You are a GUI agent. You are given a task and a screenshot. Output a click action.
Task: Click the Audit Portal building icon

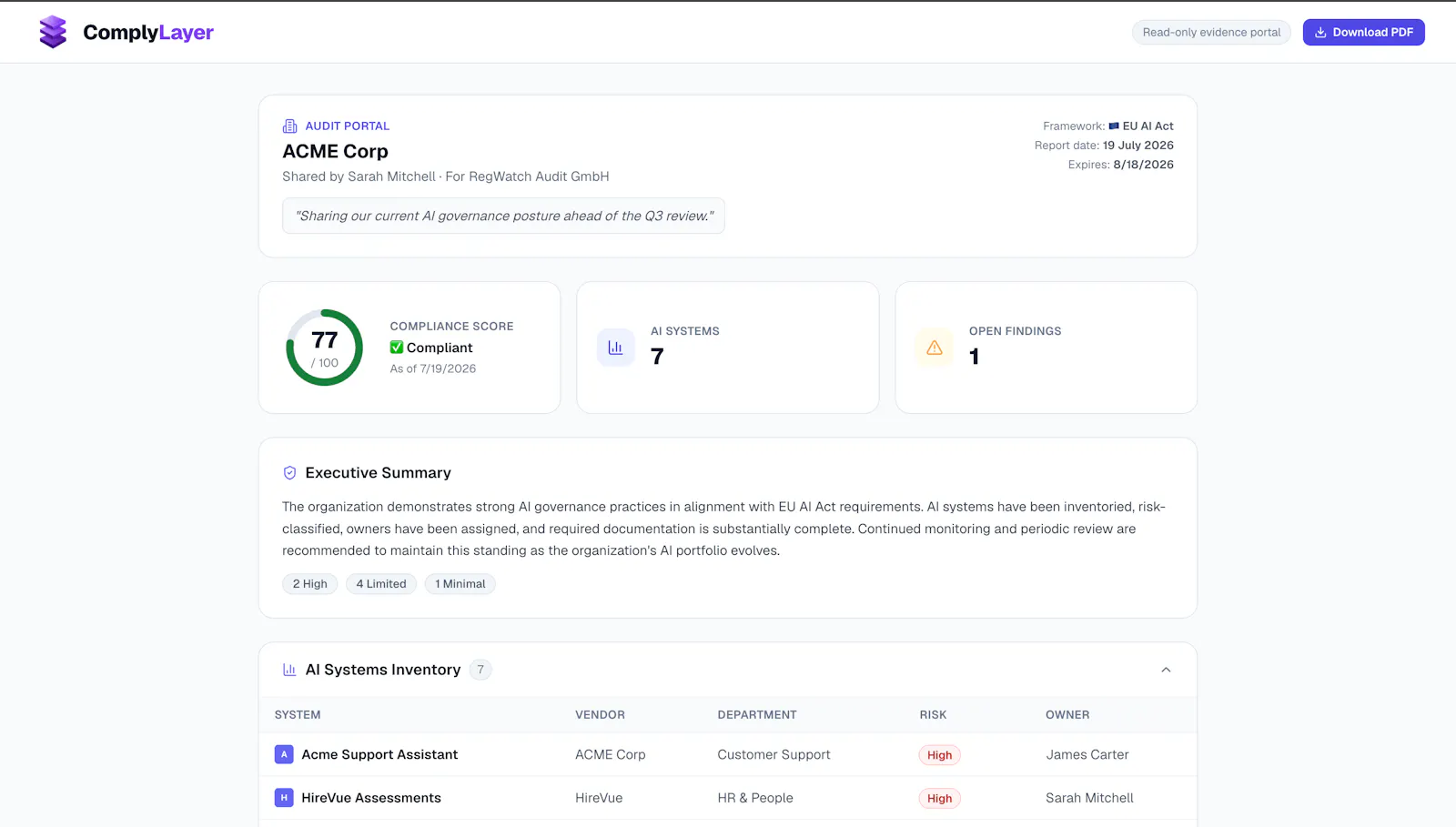coord(289,126)
